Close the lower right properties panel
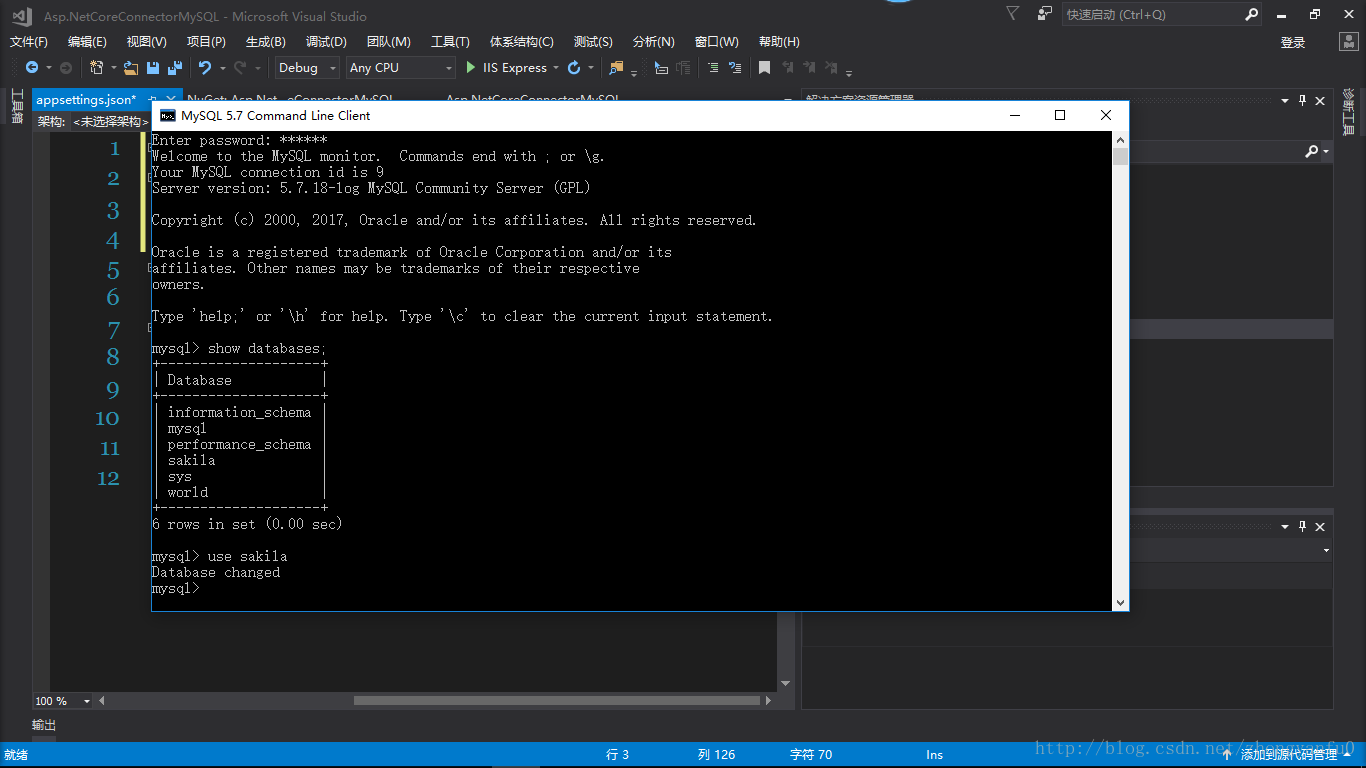The width and height of the screenshot is (1366, 768). (x=1320, y=526)
